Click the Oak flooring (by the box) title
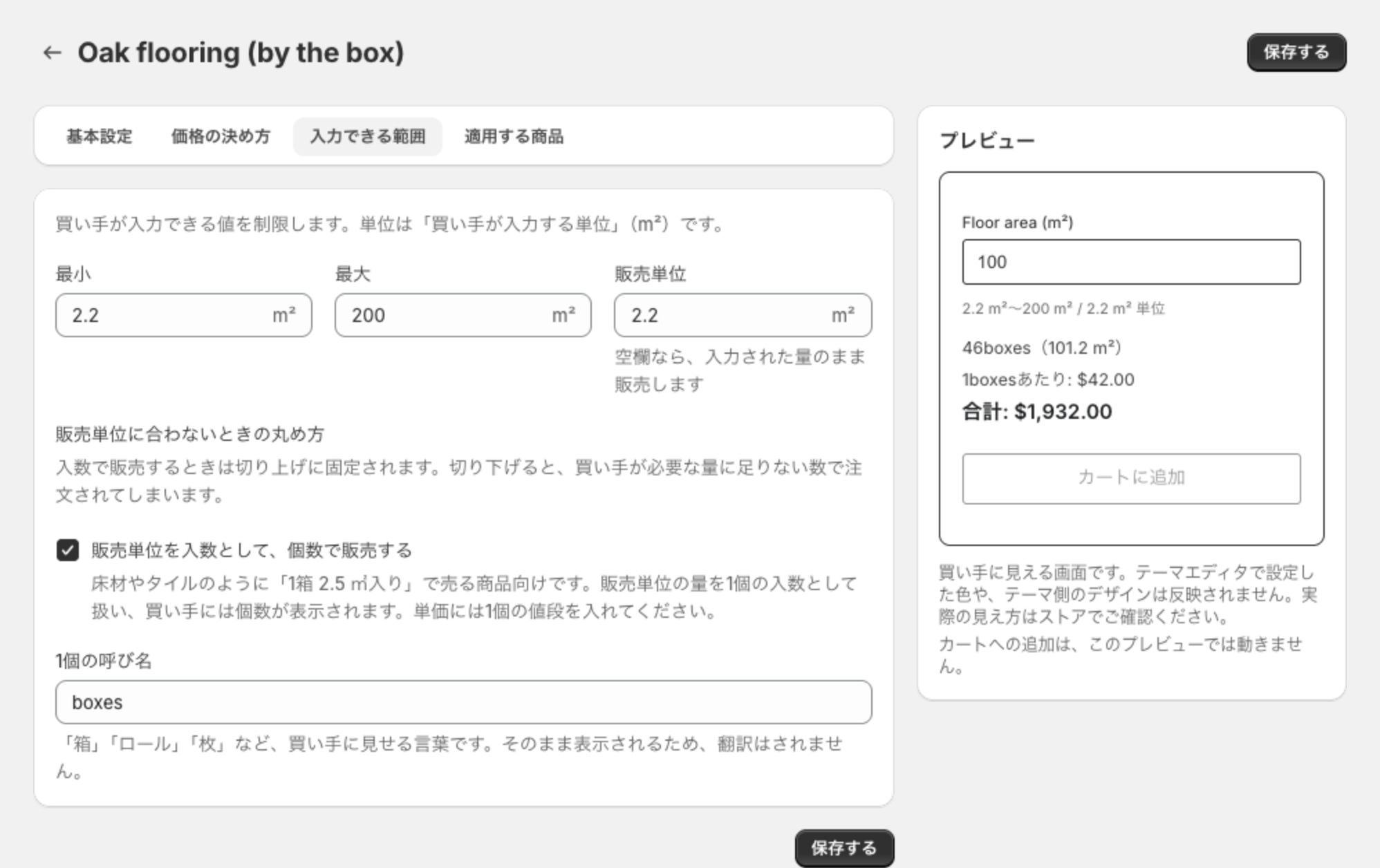The width and height of the screenshot is (1380, 868). tap(241, 53)
